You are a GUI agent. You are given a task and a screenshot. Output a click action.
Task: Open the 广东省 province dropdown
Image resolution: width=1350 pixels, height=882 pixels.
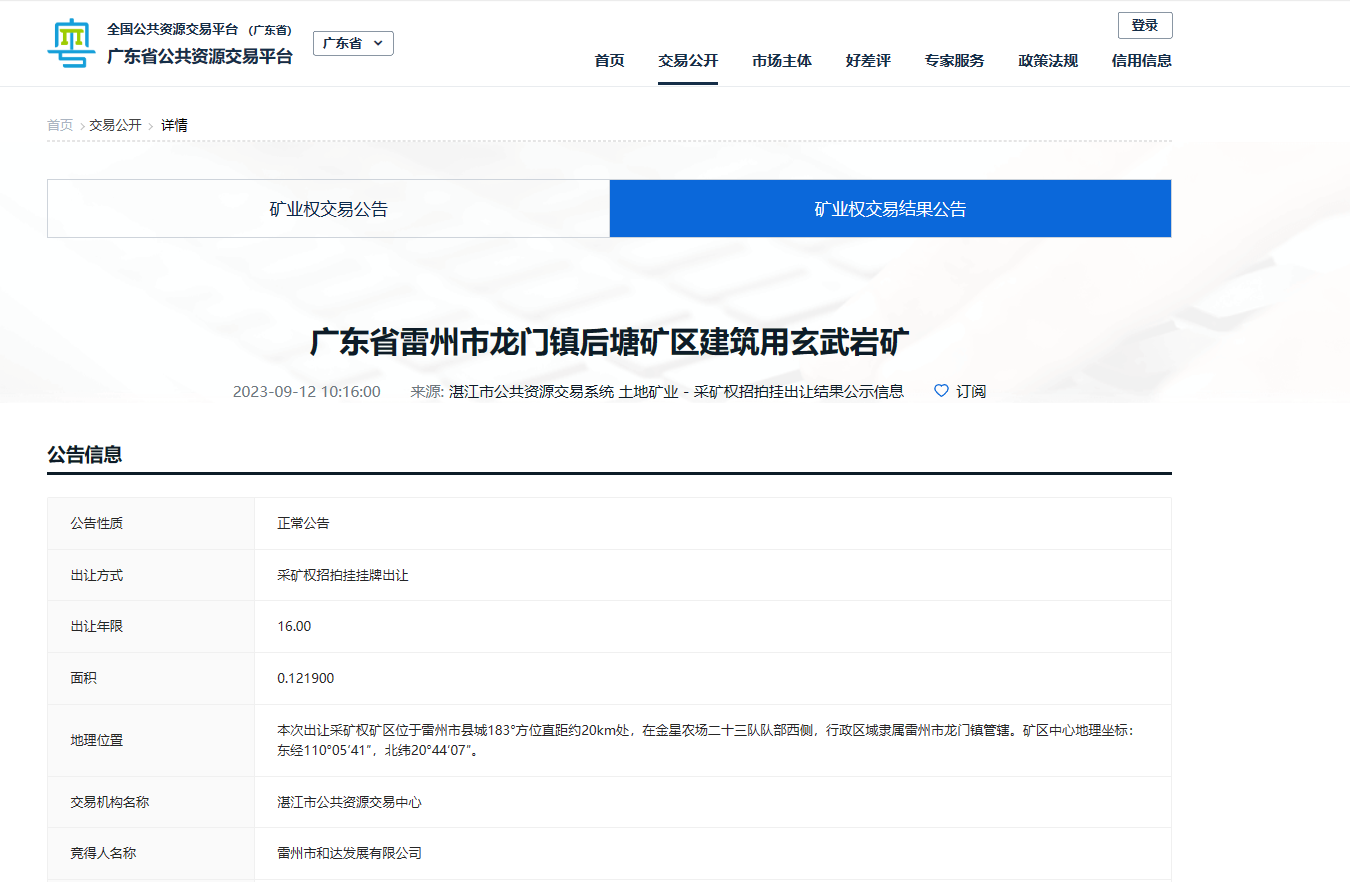[353, 44]
